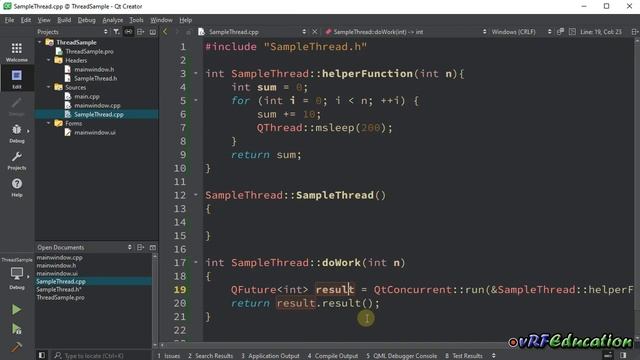Start debugging with the Run-Debug icon
The width and height of the screenshot is (640, 360).
16,329
